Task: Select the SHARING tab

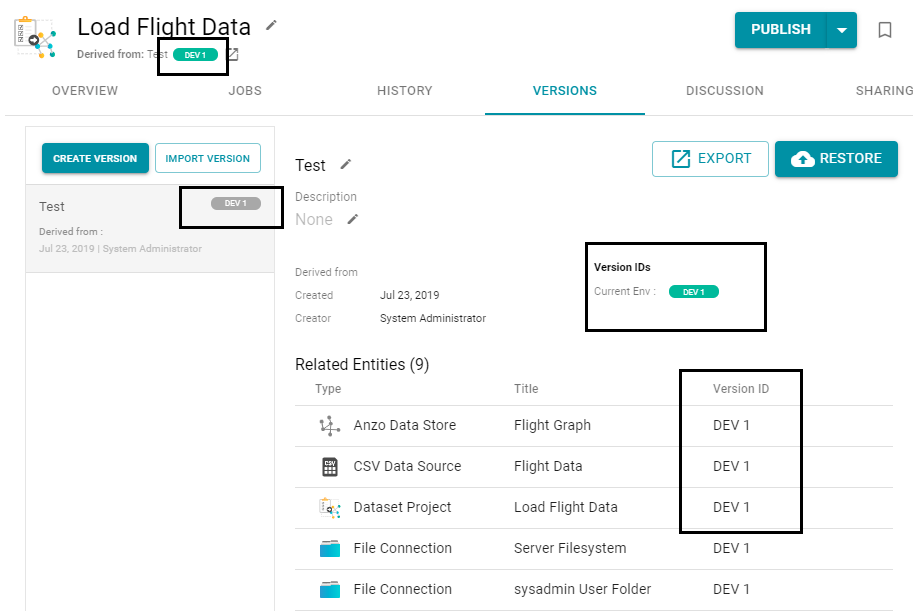Action: point(884,91)
